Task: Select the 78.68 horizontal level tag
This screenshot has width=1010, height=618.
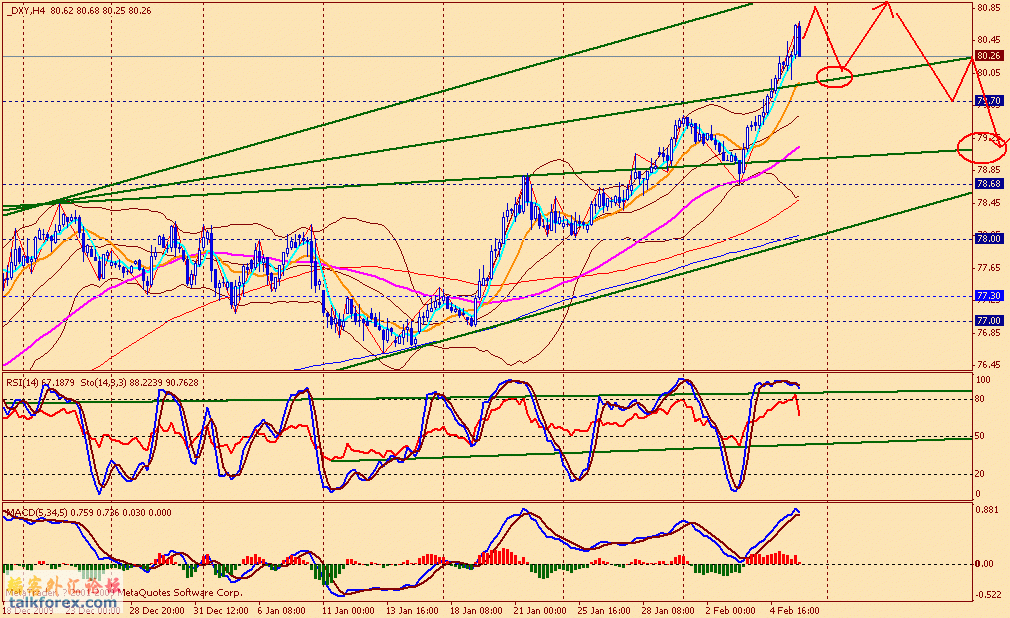Action: pyautogui.click(x=989, y=184)
